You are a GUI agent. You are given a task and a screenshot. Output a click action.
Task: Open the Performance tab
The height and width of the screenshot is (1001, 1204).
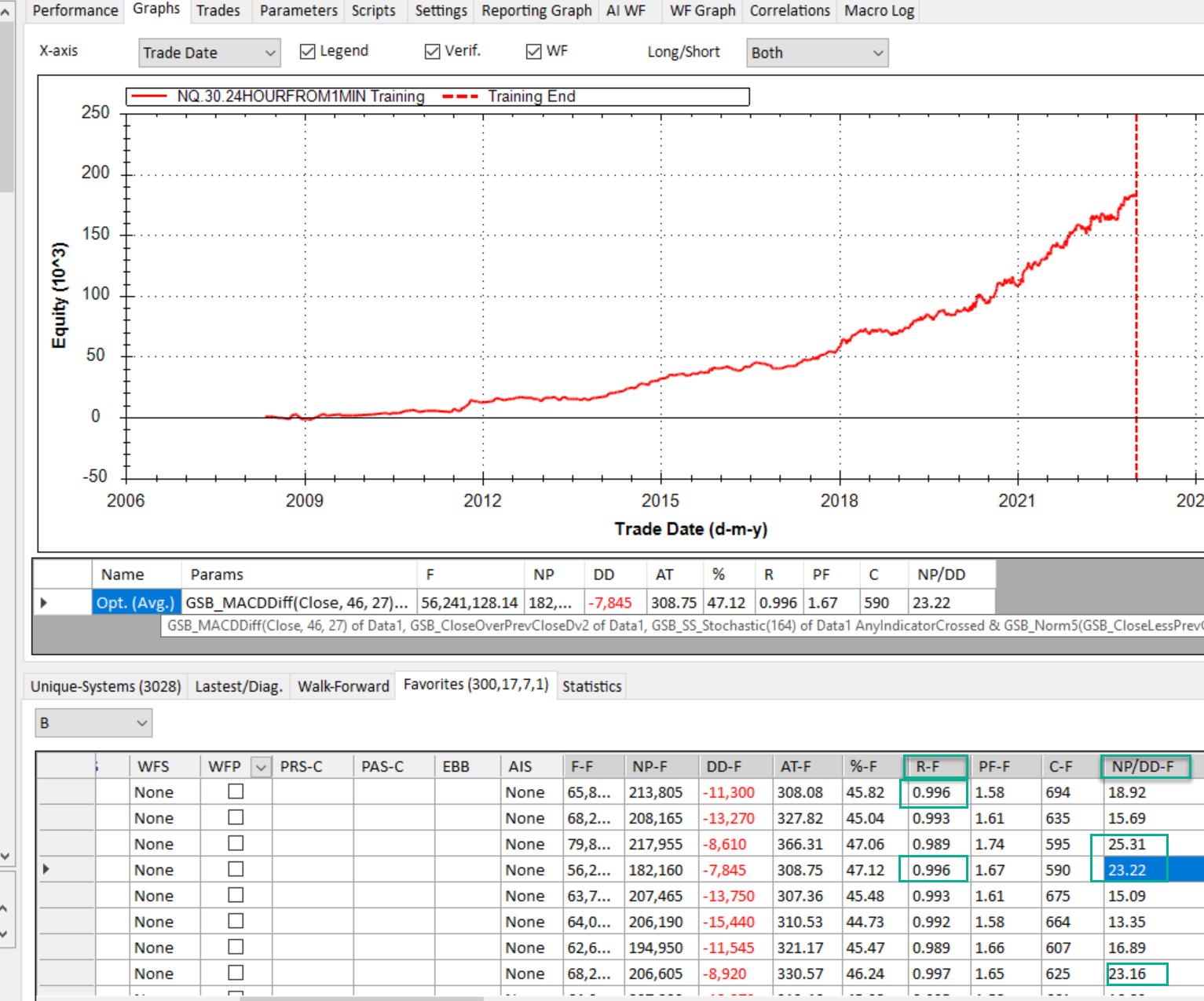75,11
